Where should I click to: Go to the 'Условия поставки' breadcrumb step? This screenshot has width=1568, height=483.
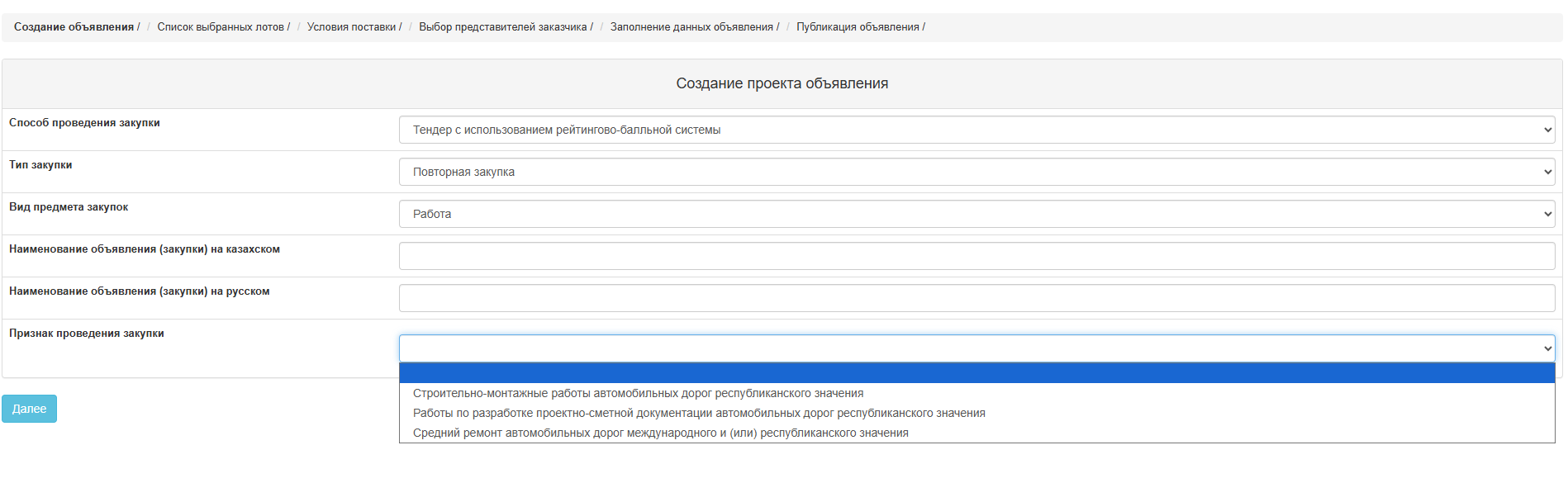351,27
